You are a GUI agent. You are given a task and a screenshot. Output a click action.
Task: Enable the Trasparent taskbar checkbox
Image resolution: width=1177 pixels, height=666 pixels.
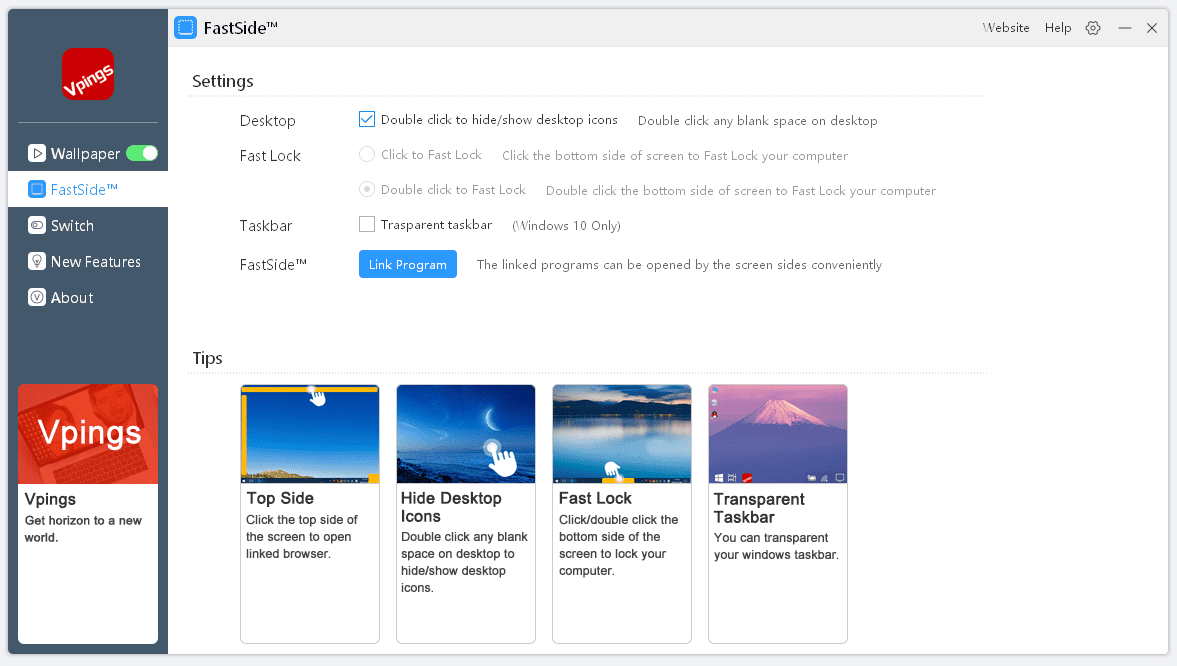click(366, 224)
